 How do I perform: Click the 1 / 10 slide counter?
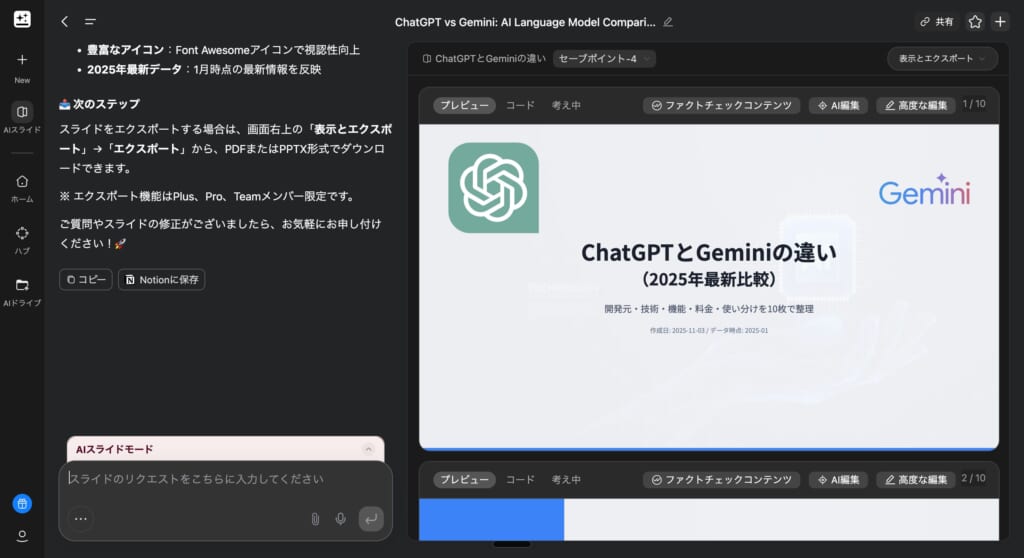point(974,104)
